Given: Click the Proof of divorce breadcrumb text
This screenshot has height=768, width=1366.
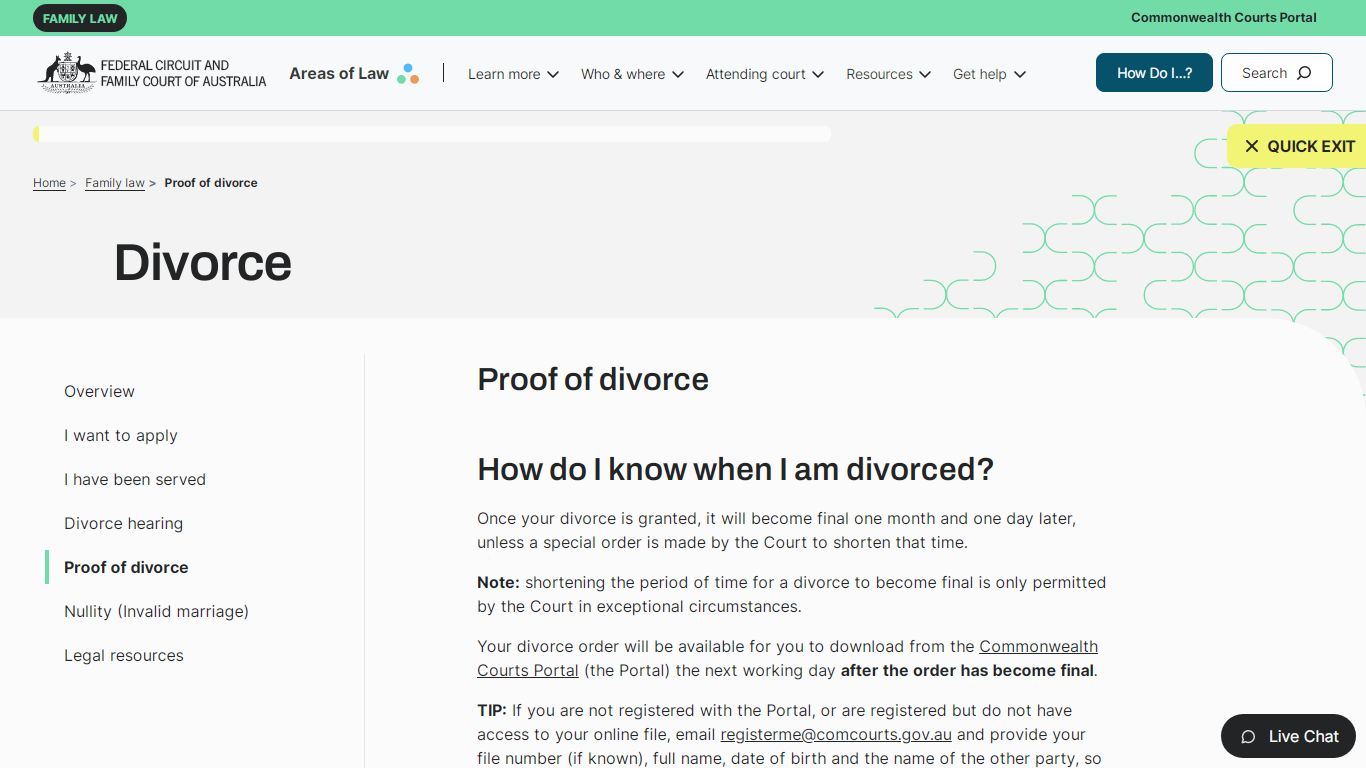Looking at the screenshot, I should [211, 183].
